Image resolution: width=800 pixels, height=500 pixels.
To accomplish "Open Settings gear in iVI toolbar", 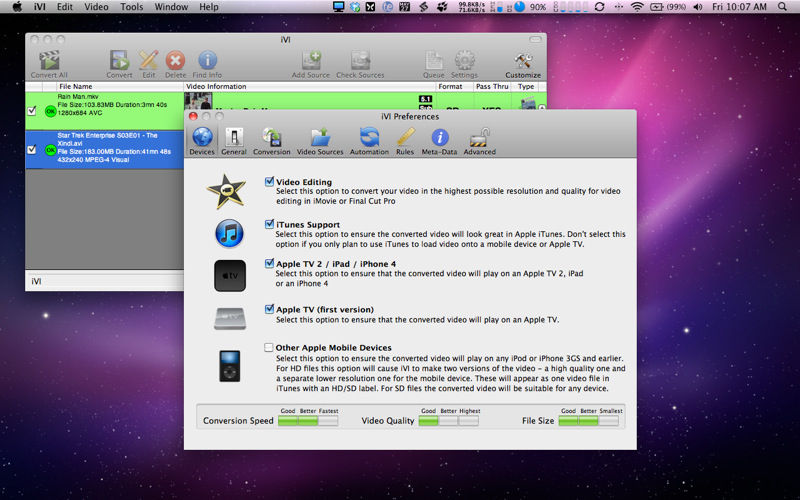I will coord(464,64).
